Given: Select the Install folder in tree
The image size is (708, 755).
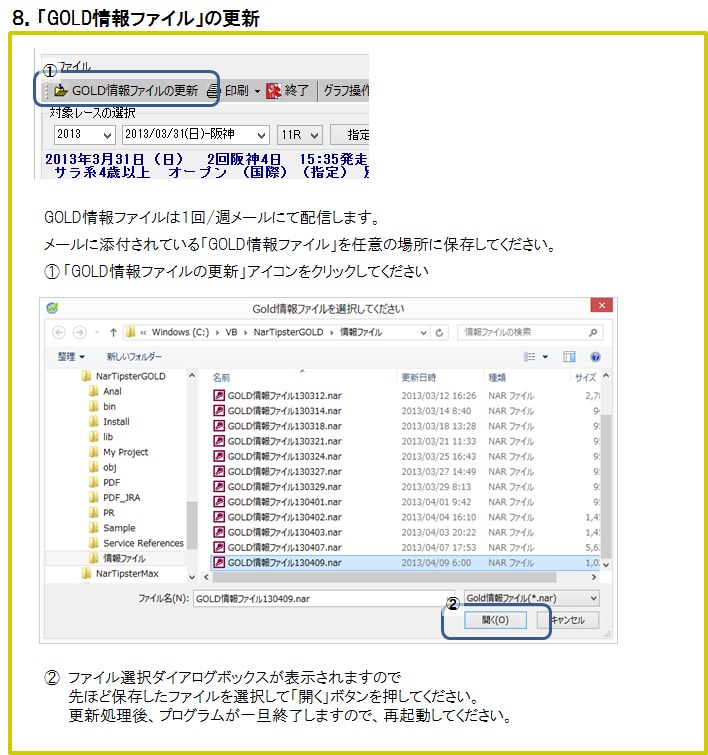Looking at the screenshot, I should pyautogui.click(x=116, y=422).
